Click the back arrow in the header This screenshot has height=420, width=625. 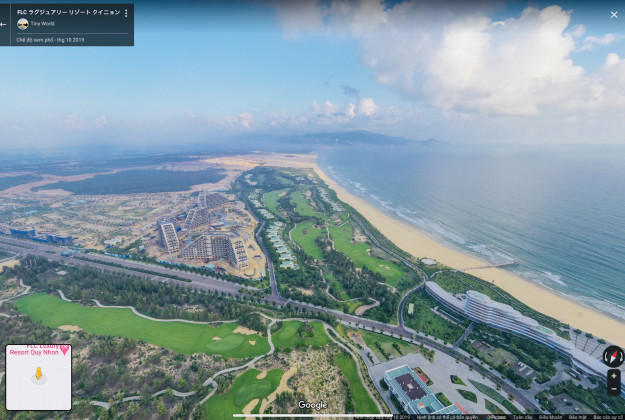tap(4, 24)
